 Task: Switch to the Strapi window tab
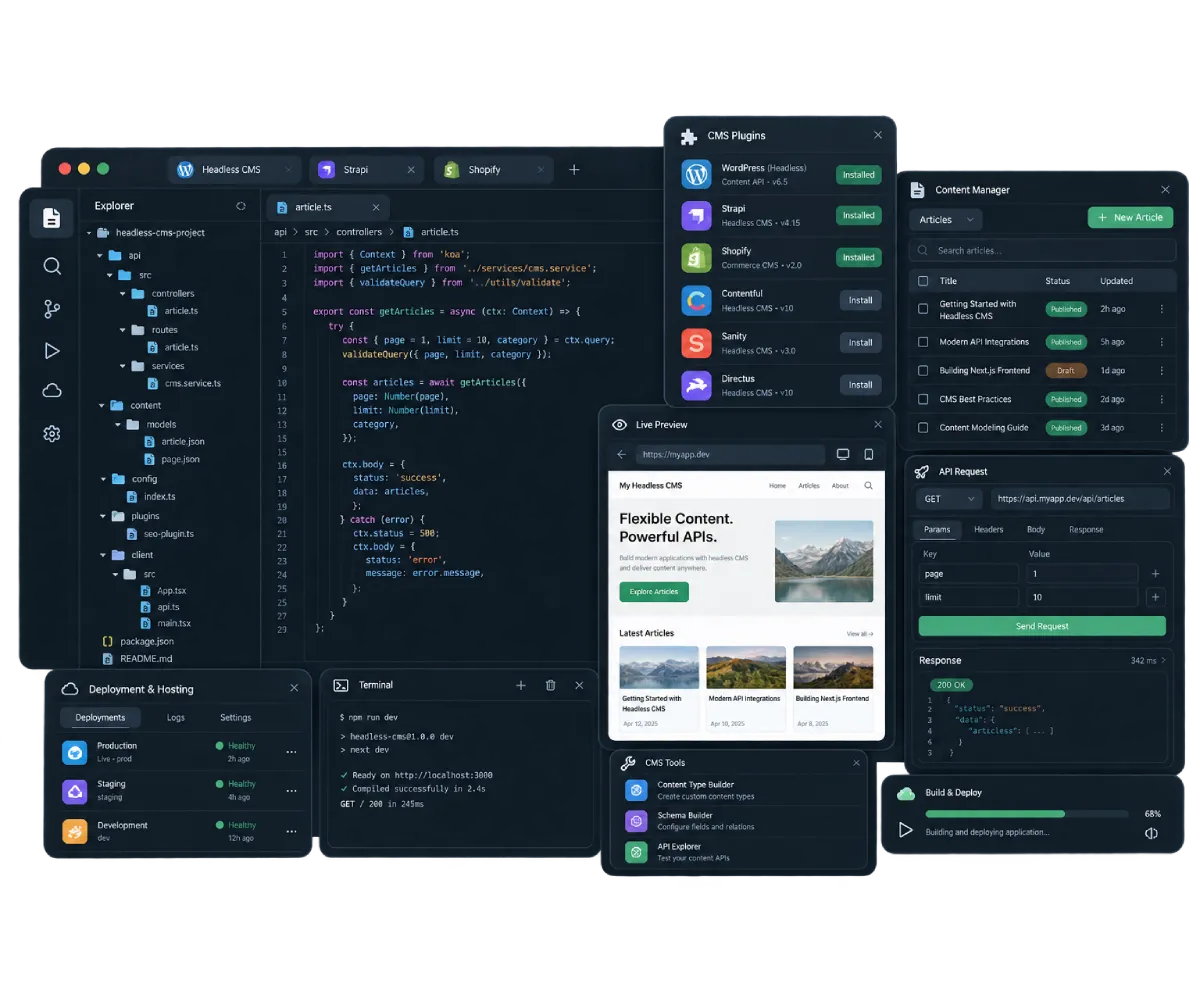point(365,170)
